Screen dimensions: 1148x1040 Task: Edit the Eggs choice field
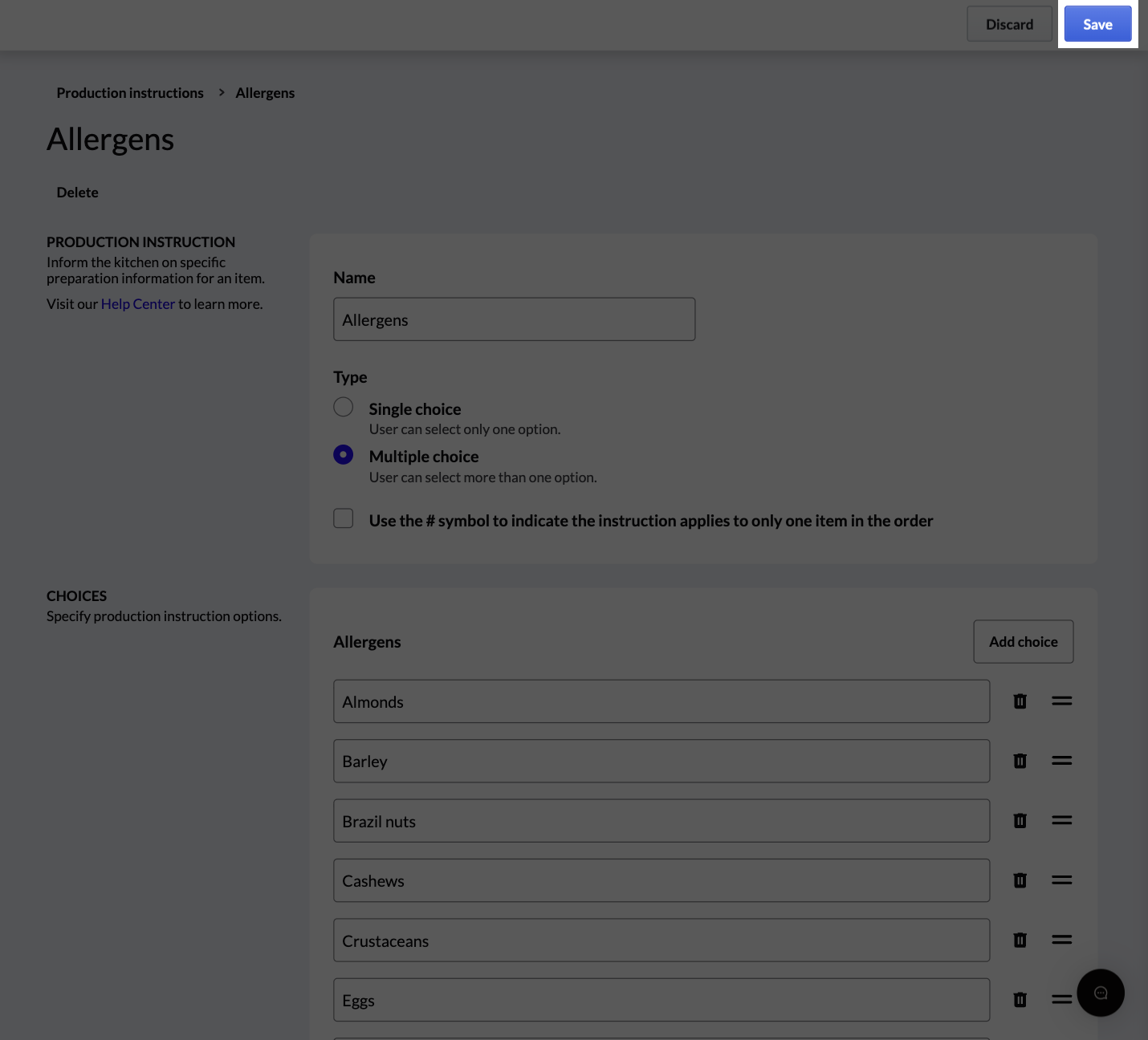pos(662,1000)
